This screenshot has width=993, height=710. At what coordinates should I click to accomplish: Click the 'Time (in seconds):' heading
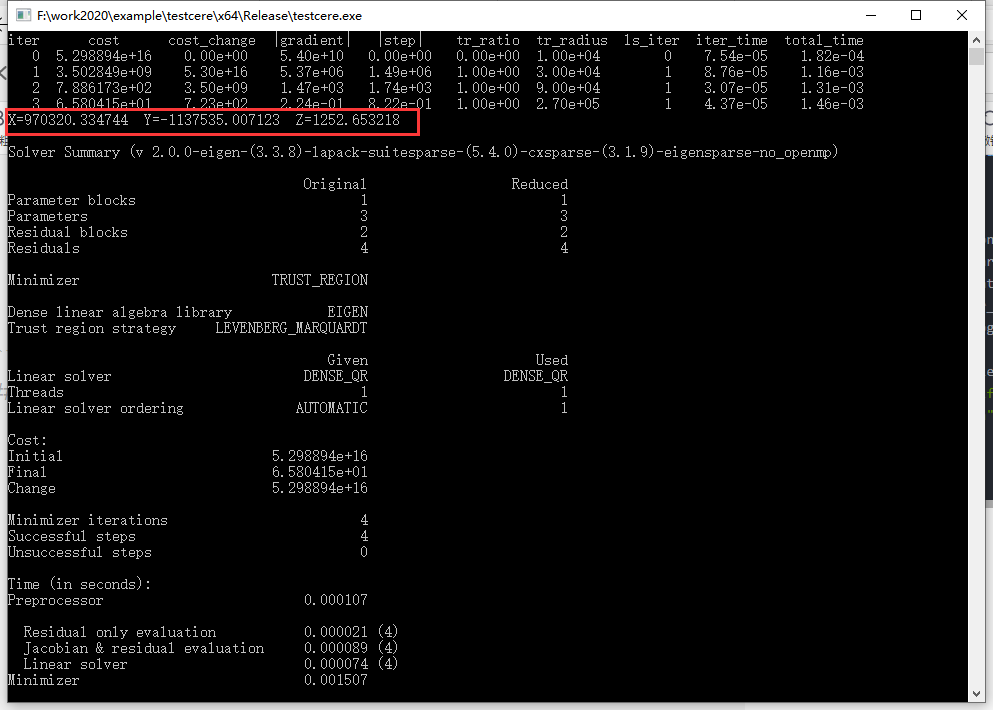[80, 584]
